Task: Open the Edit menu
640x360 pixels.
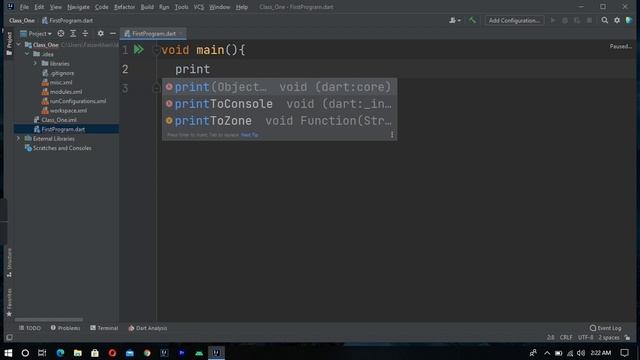Action: 39,7
